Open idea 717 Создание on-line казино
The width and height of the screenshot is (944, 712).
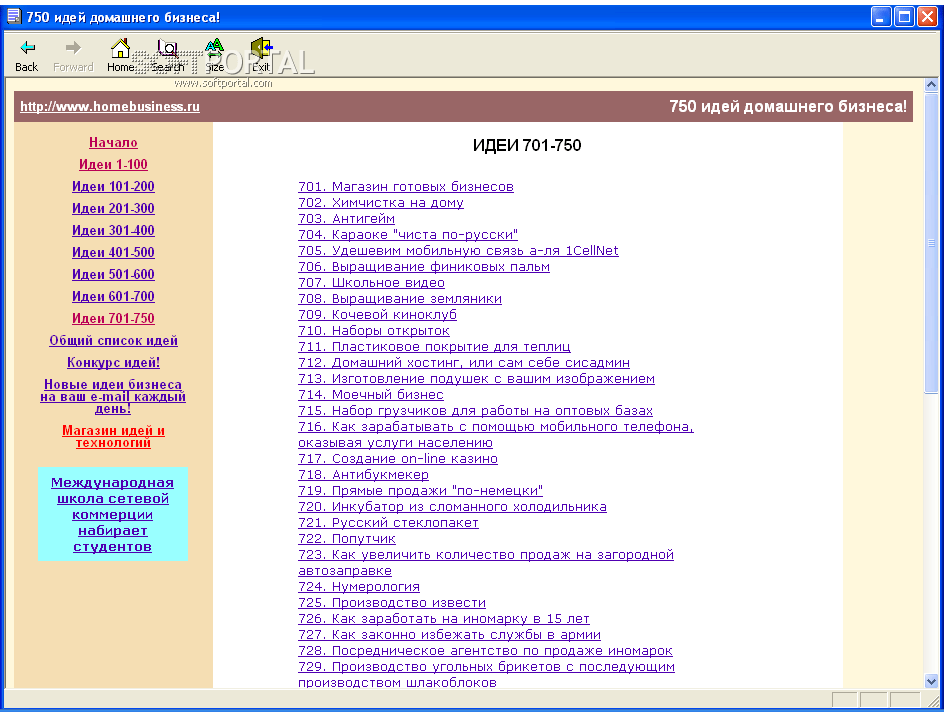[398, 459]
